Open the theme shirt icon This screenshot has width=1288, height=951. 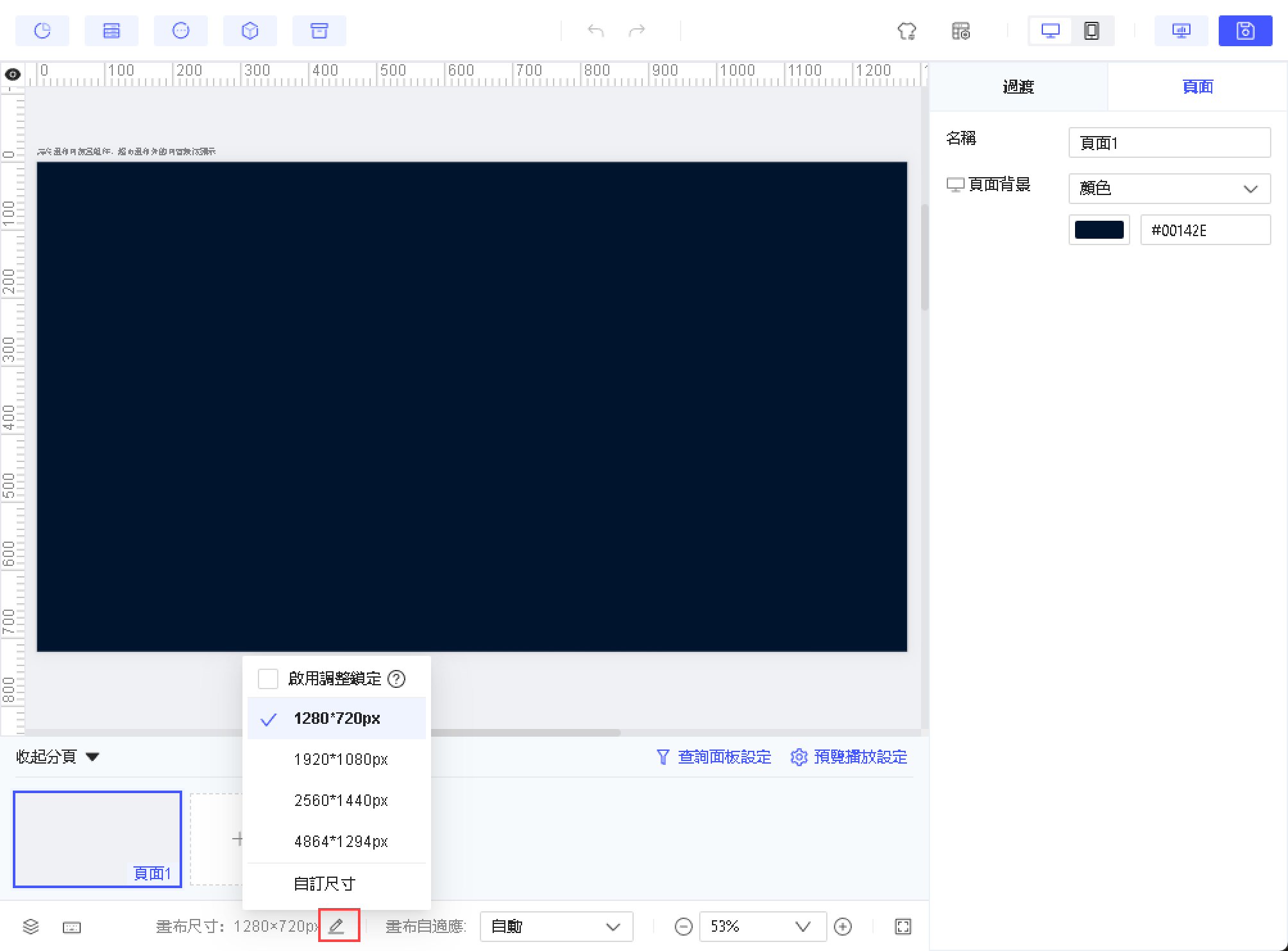coord(906,31)
